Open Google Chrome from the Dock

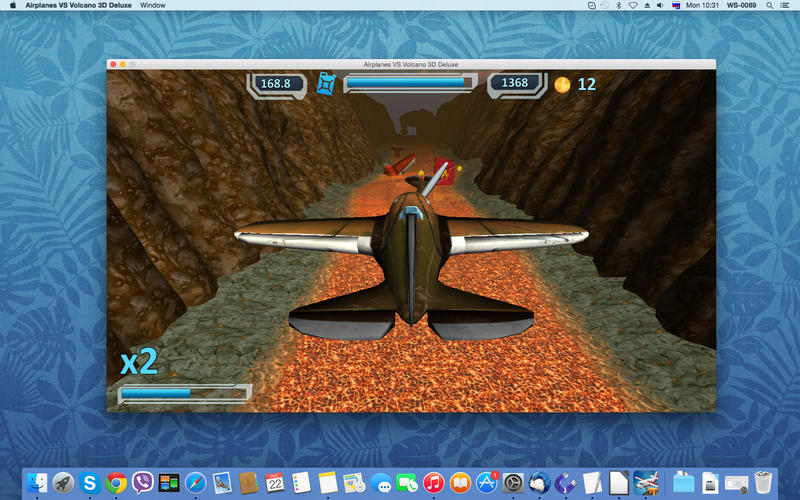point(116,483)
